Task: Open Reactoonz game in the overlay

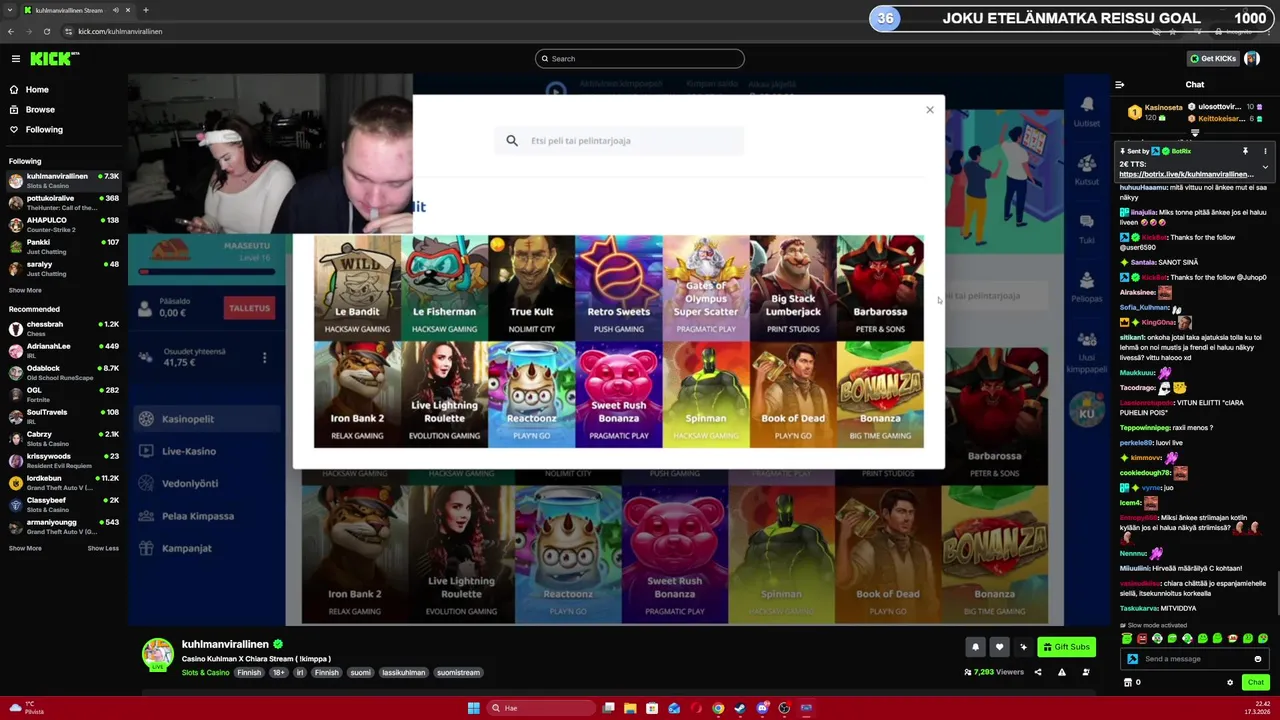Action: point(531,394)
